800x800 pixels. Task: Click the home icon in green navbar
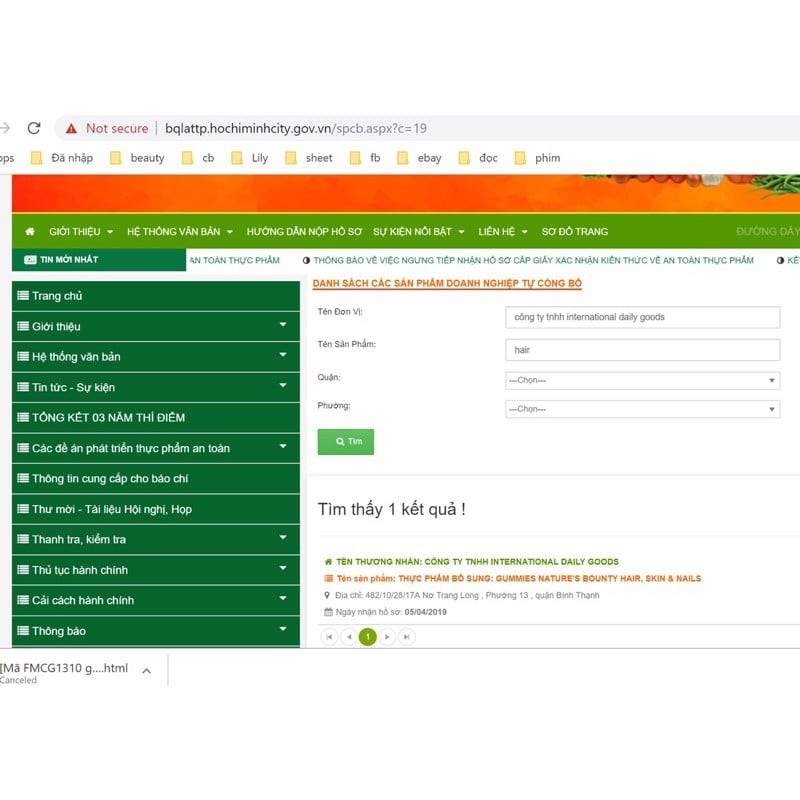pos(30,231)
